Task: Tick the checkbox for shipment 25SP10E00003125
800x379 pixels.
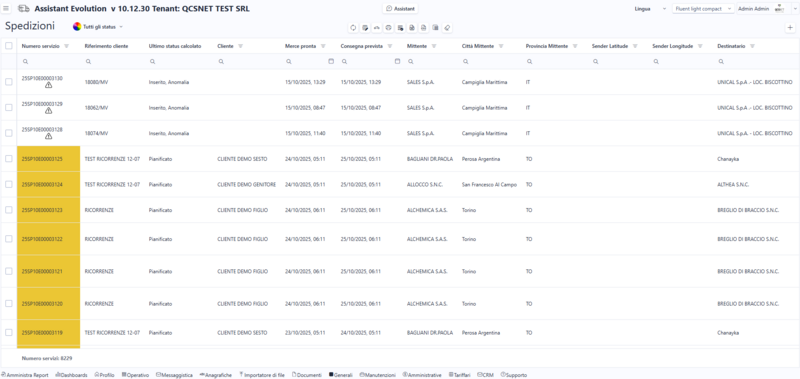Action: point(9,159)
